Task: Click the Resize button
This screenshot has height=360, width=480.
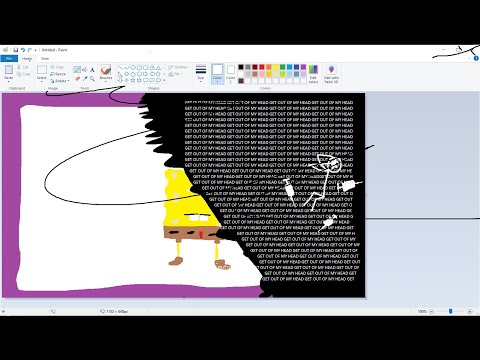Action: (x=58, y=74)
